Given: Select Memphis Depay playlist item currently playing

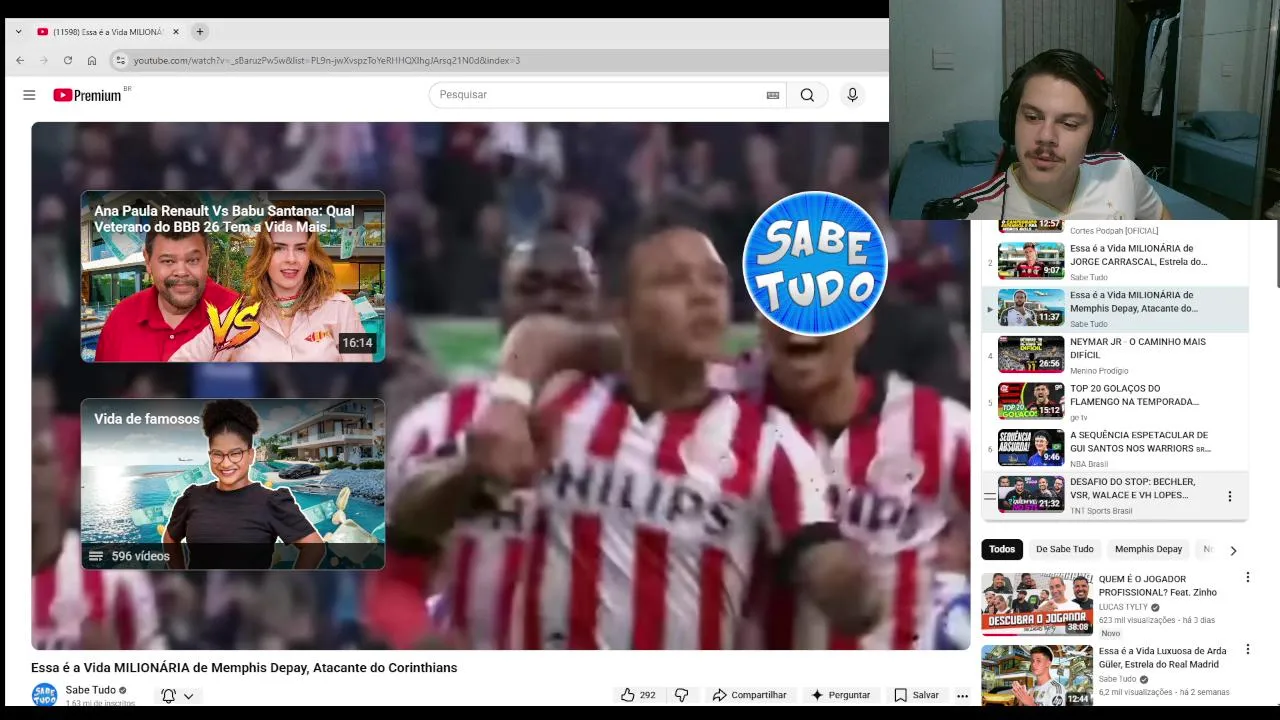Looking at the screenshot, I should coord(1115,309).
